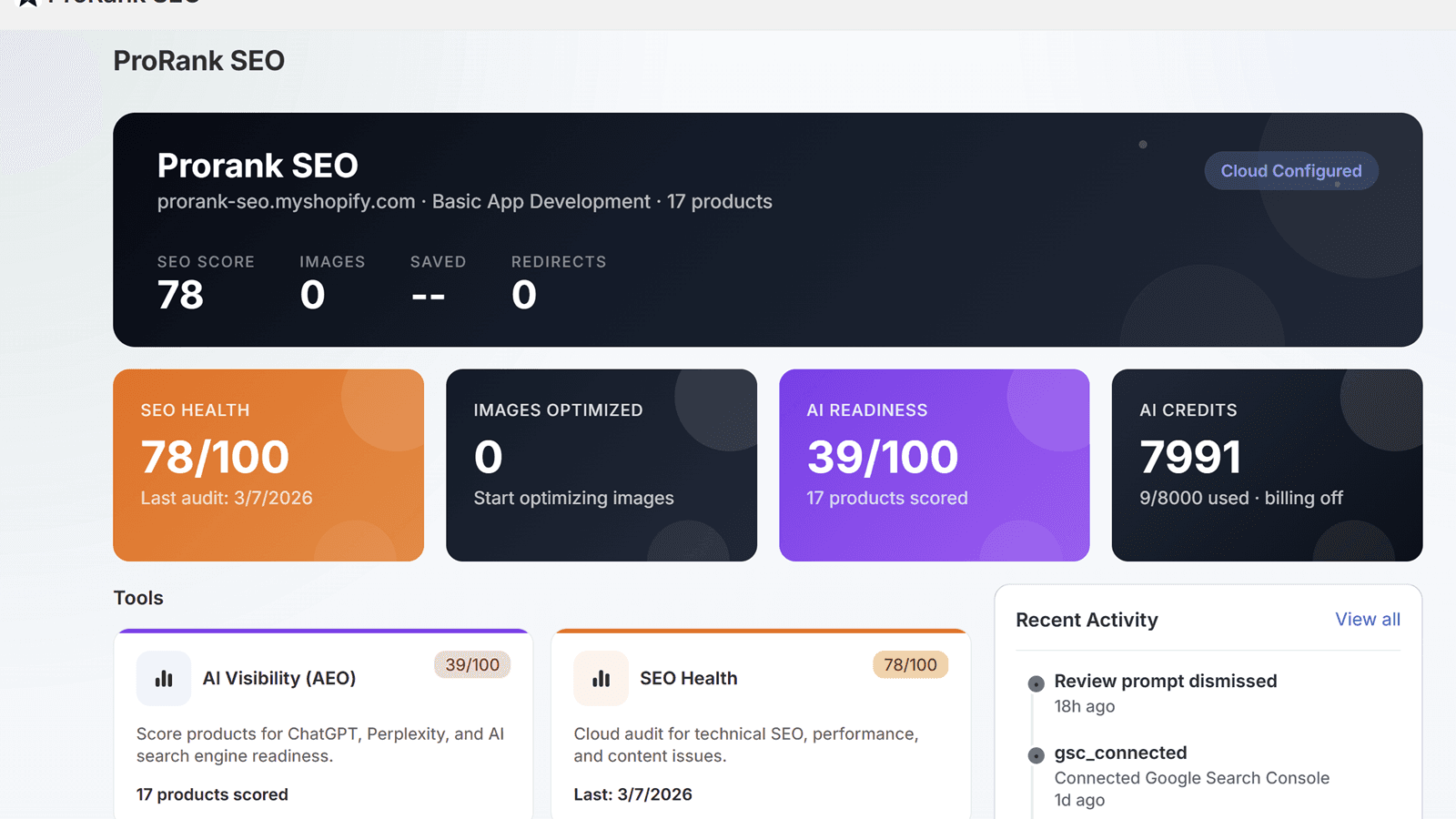Open View all recent activity

(x=1368, y=620)
